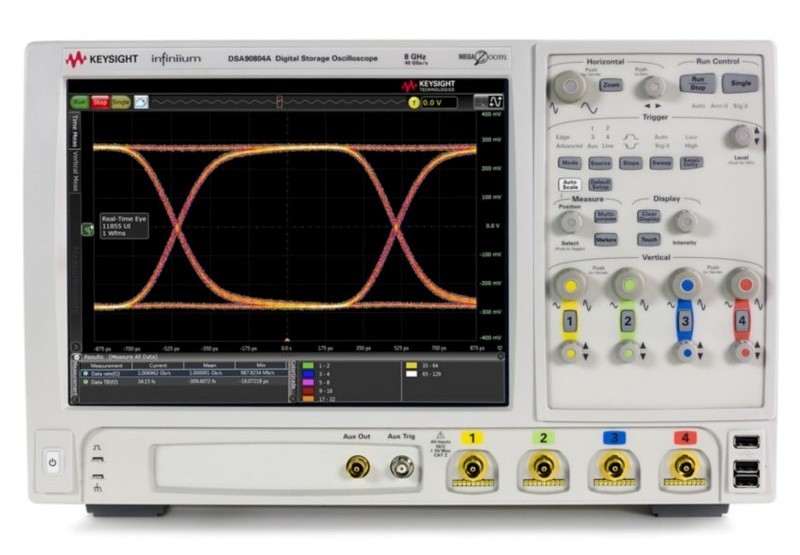
Task: Toggle channel 3 with the blue key
Action: click(684, 321)
